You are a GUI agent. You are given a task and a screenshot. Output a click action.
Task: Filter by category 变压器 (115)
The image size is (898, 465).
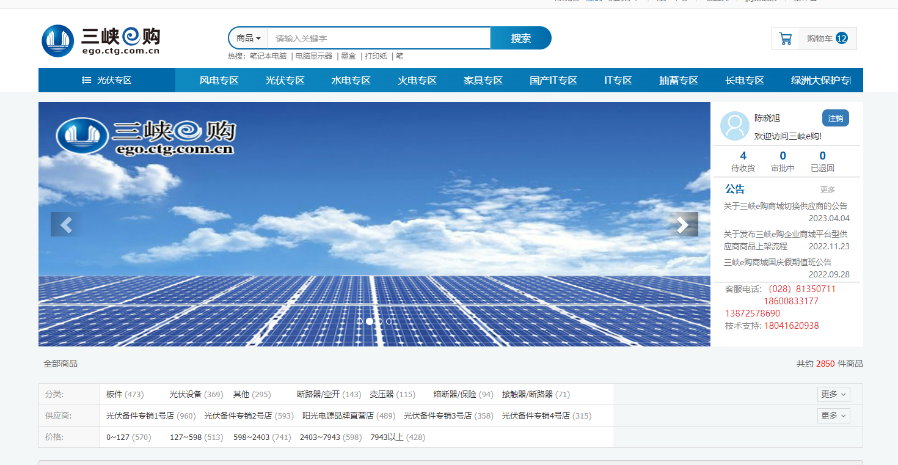click(x=392, y=395)
